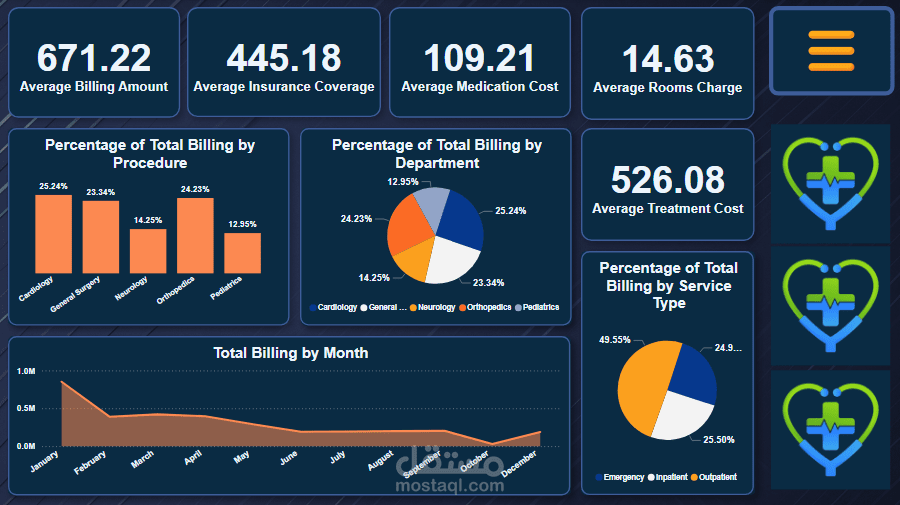Click the December axis label
Image resolution: width=900 pixels, height=505 pixels.
coord(519,464)
